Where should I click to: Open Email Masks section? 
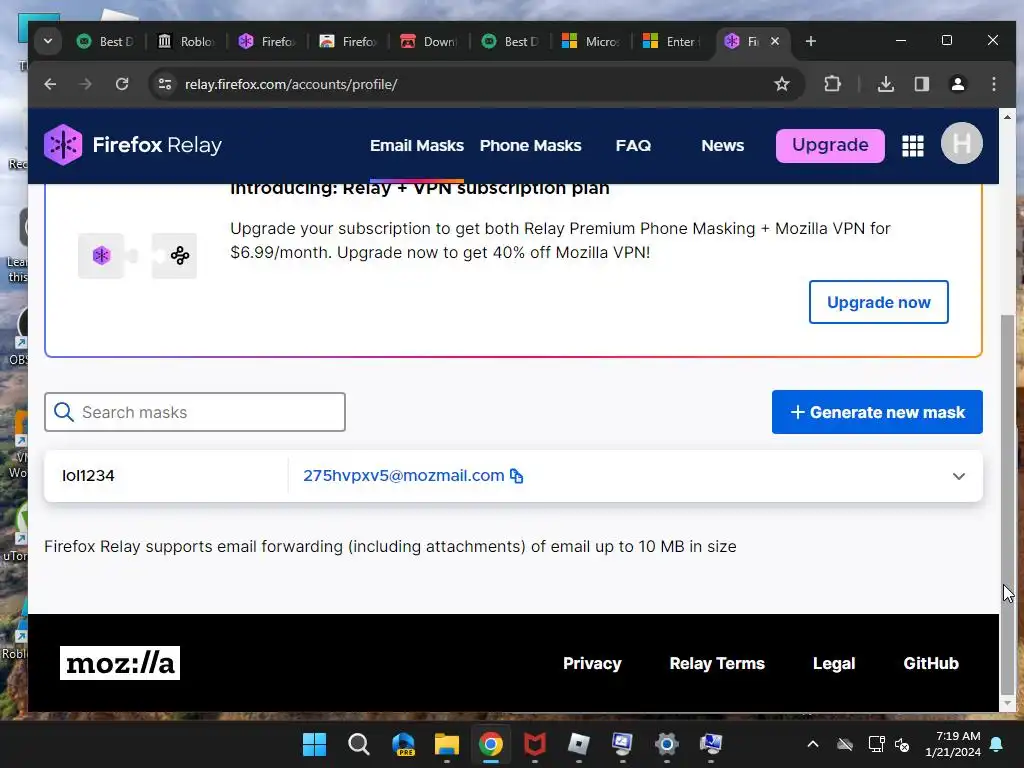tap(417, 146)
